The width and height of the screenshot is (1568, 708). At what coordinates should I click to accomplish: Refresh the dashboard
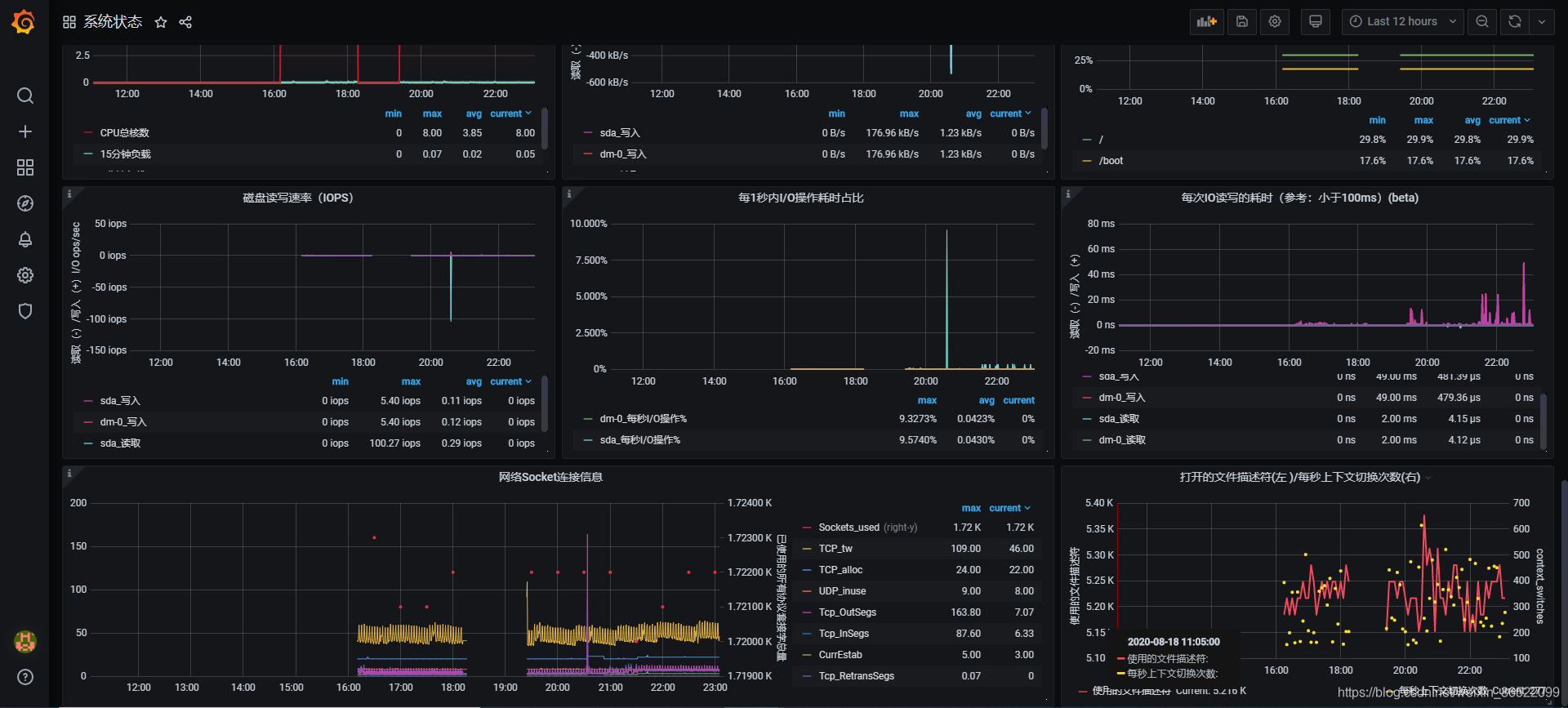tap(1515, 22)
